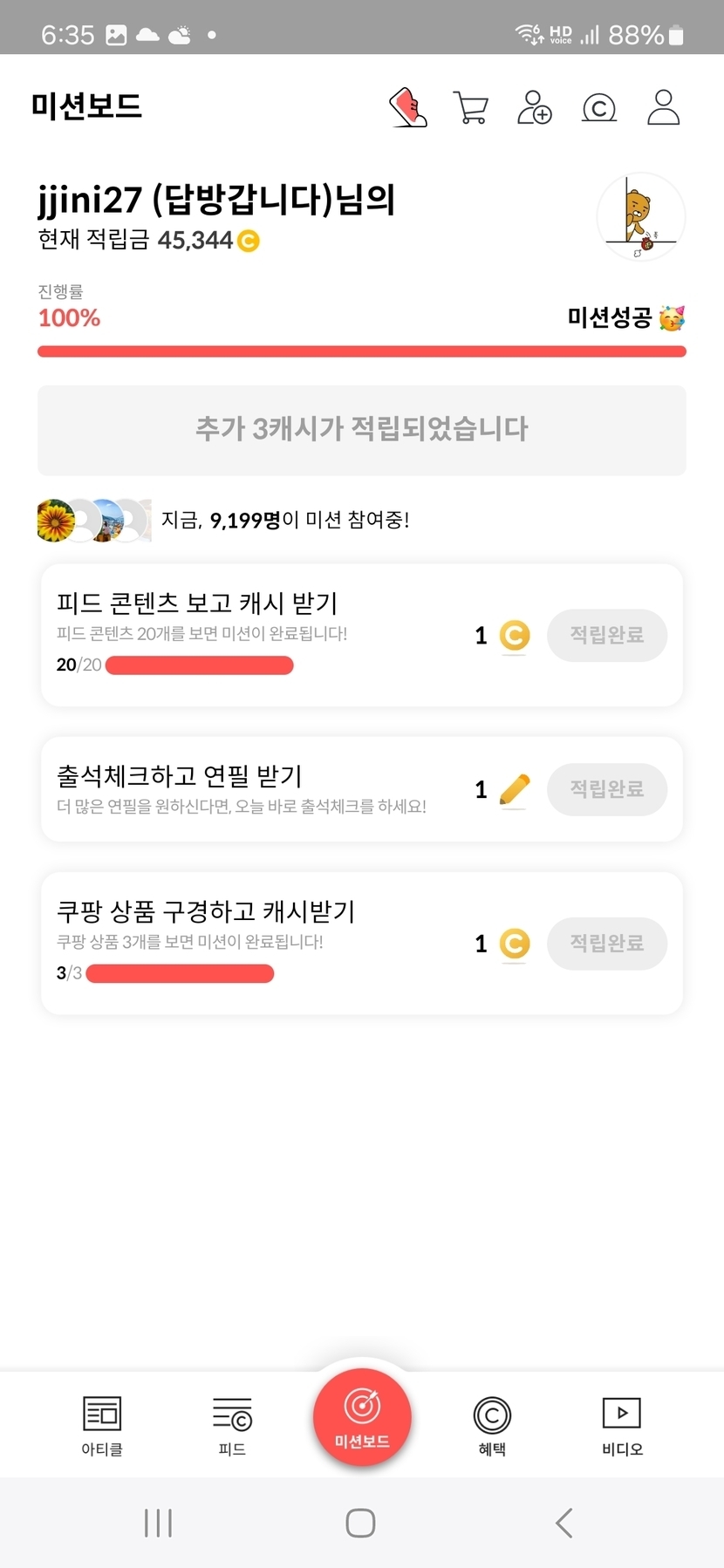
Task: Go to the 비디오 tab
Action: (x=622, y=1425)
